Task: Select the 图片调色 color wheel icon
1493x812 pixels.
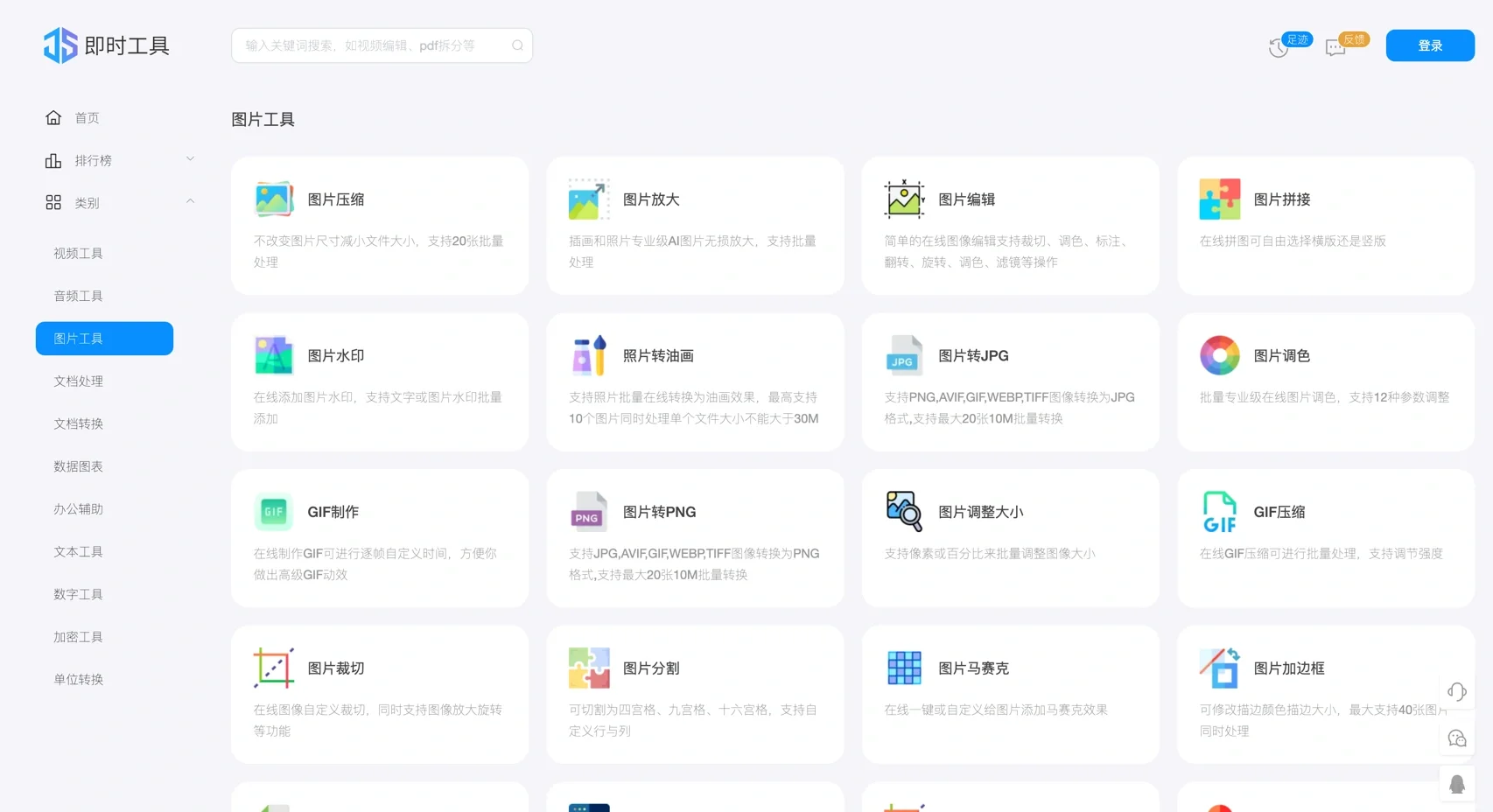Action: [1219, 355]
